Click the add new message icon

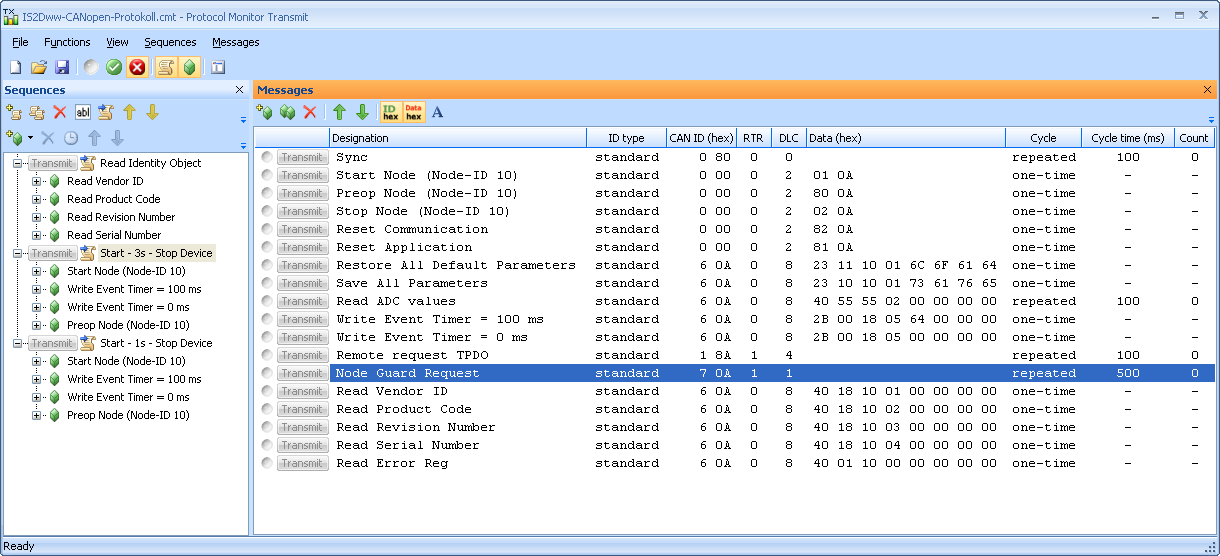265,112
